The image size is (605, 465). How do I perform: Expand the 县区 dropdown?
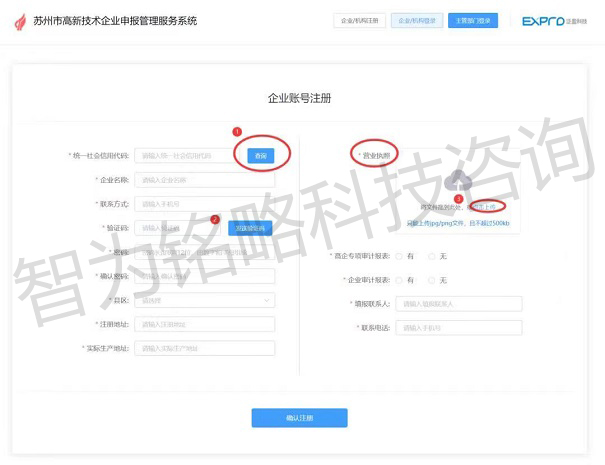click(x=205, y=300)
